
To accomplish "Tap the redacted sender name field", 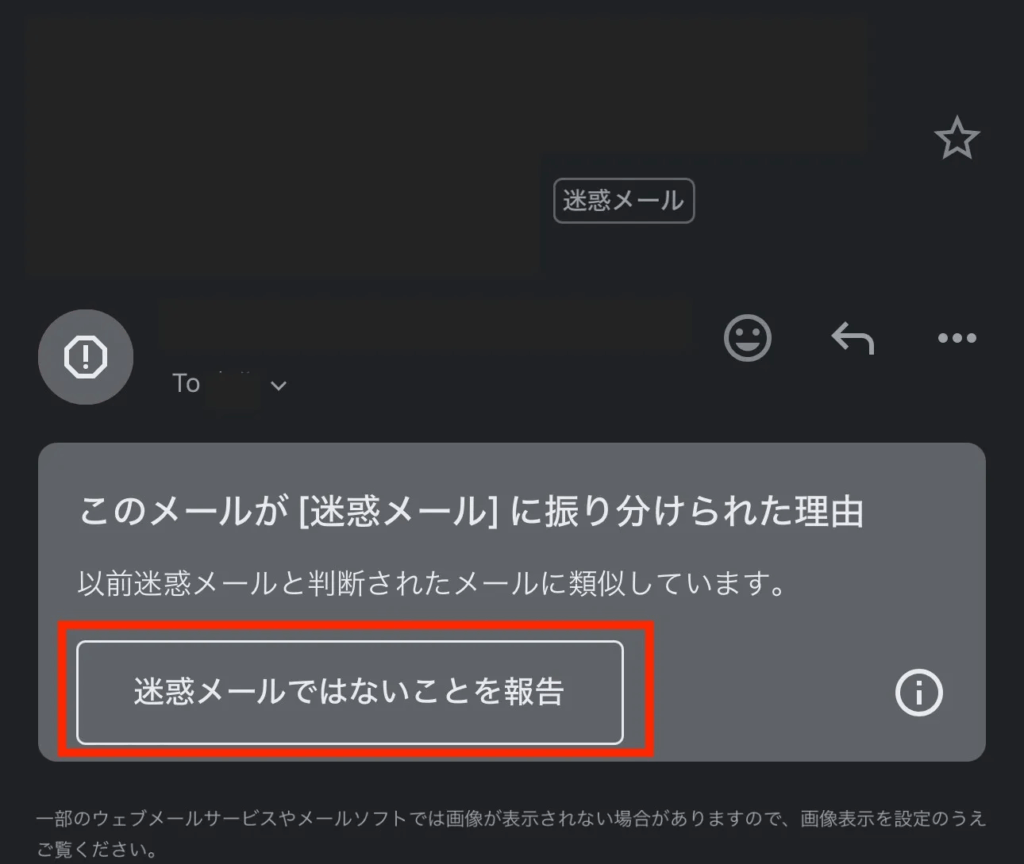I will 426,327.
